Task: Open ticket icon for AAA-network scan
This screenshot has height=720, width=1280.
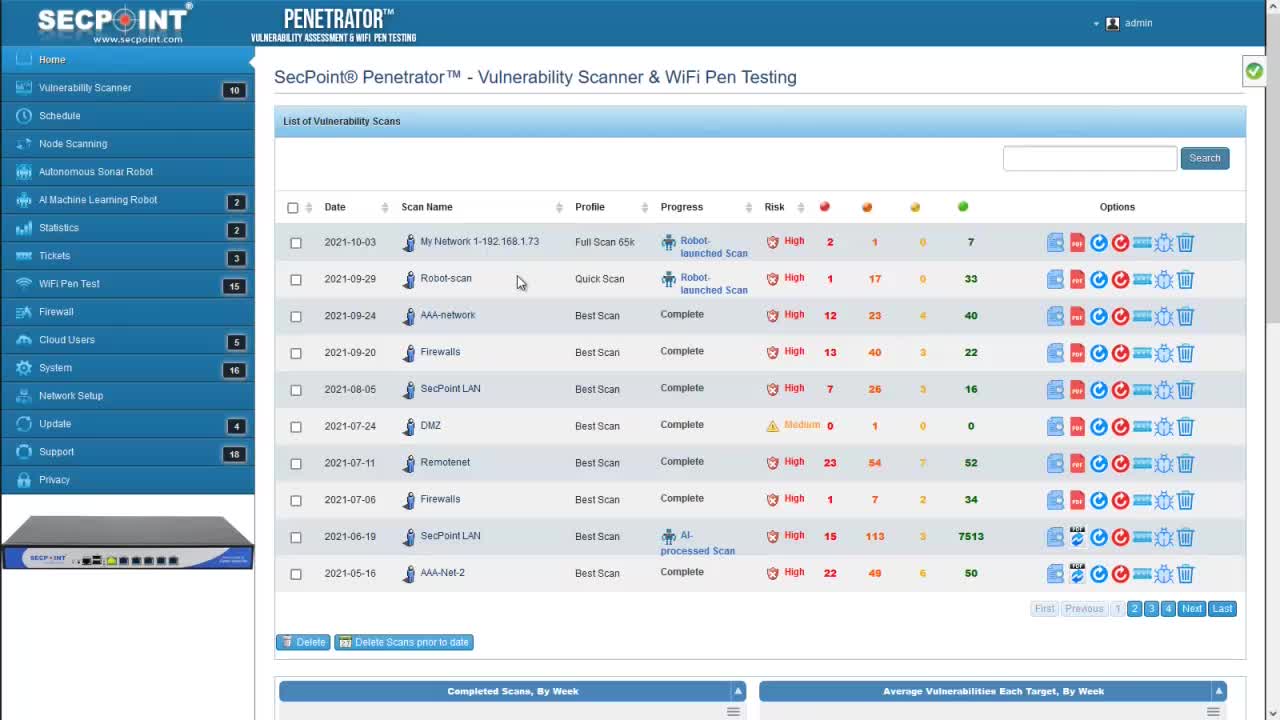Action: [x=1142, y=317]
